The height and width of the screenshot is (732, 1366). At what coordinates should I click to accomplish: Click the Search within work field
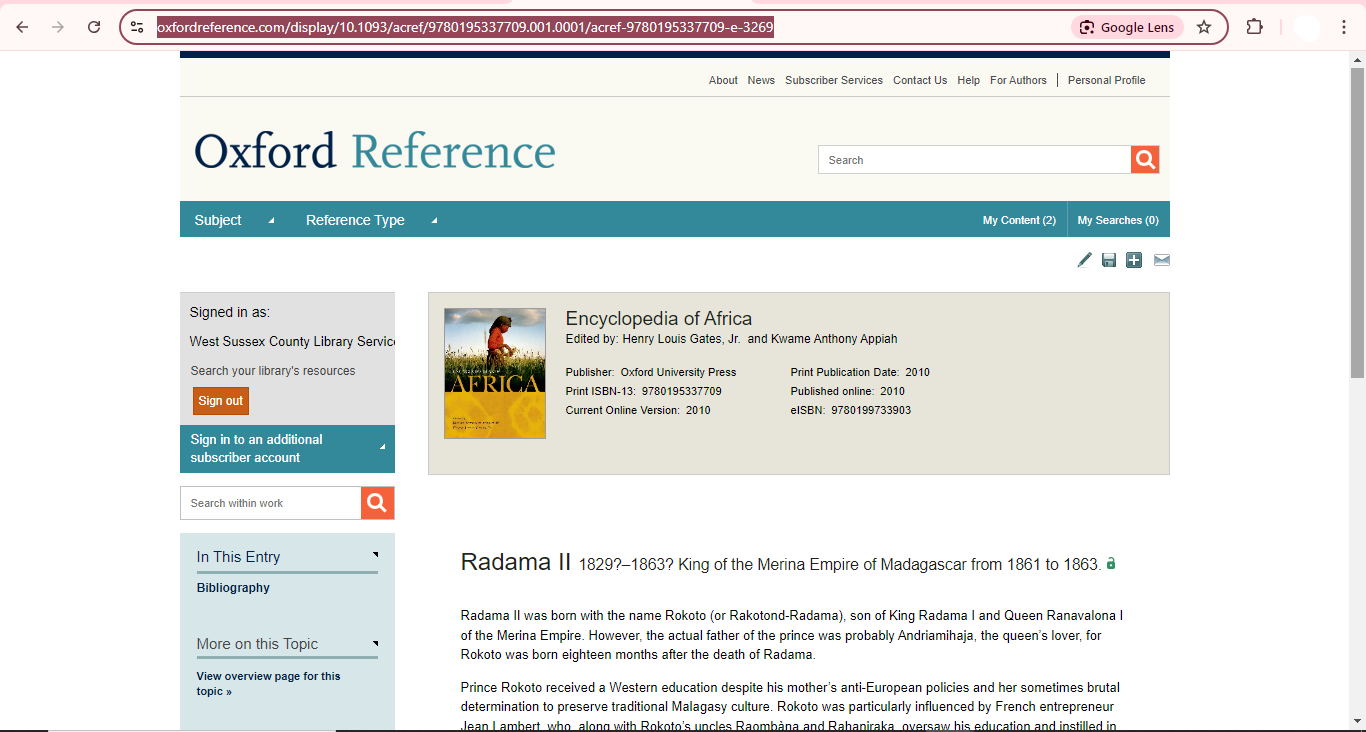270,503
